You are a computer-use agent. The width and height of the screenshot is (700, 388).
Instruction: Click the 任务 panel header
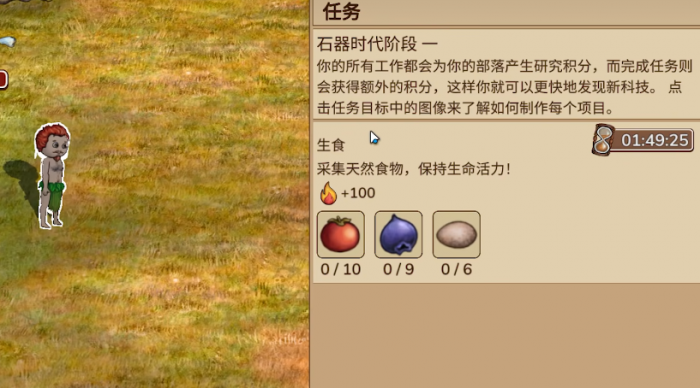(x=342, y=12)
